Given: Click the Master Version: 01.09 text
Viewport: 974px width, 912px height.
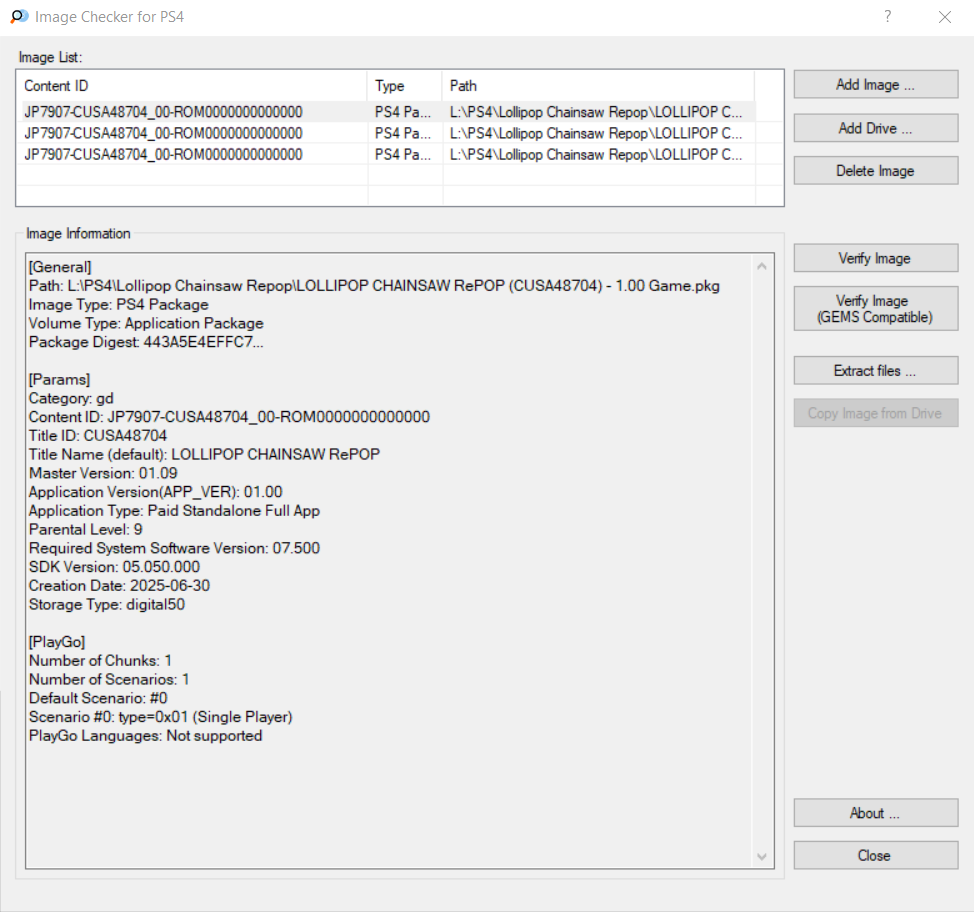Looking at the screenshot, I should coord(103,473).
